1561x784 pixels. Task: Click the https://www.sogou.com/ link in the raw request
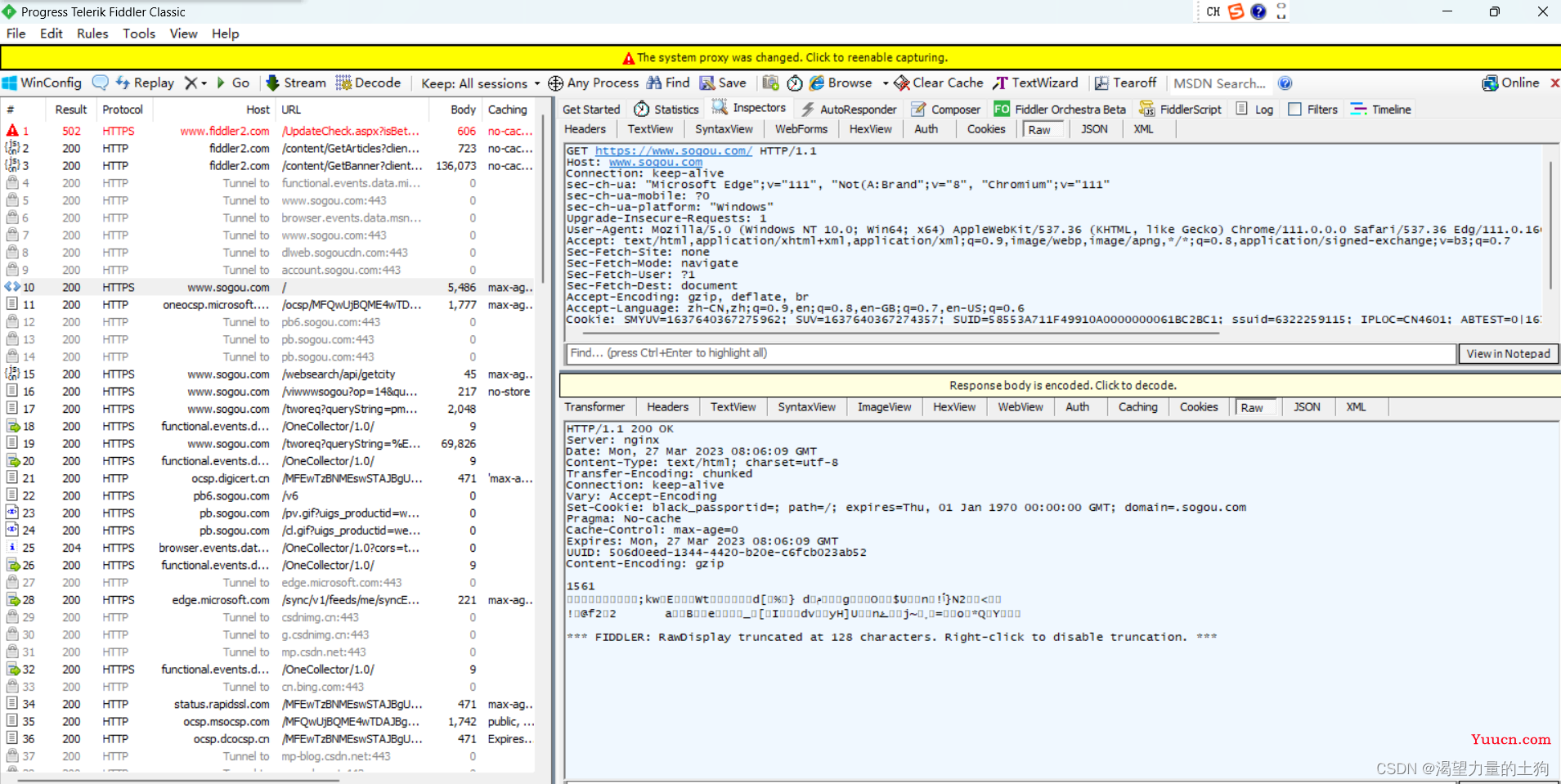[673, 150]
